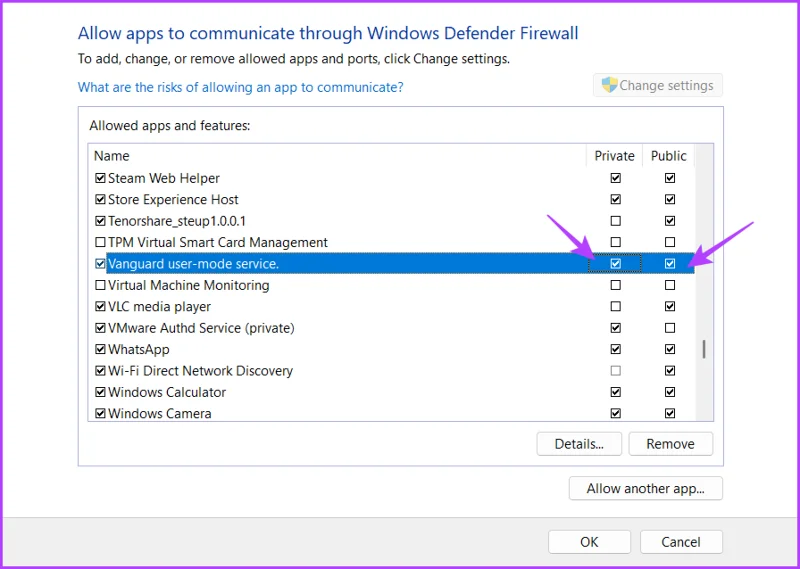The height and width of the screenshot is (569, 800).
Task: Enable Public for TPM Virtual Smart Card Management
Action: click(670, 242)
